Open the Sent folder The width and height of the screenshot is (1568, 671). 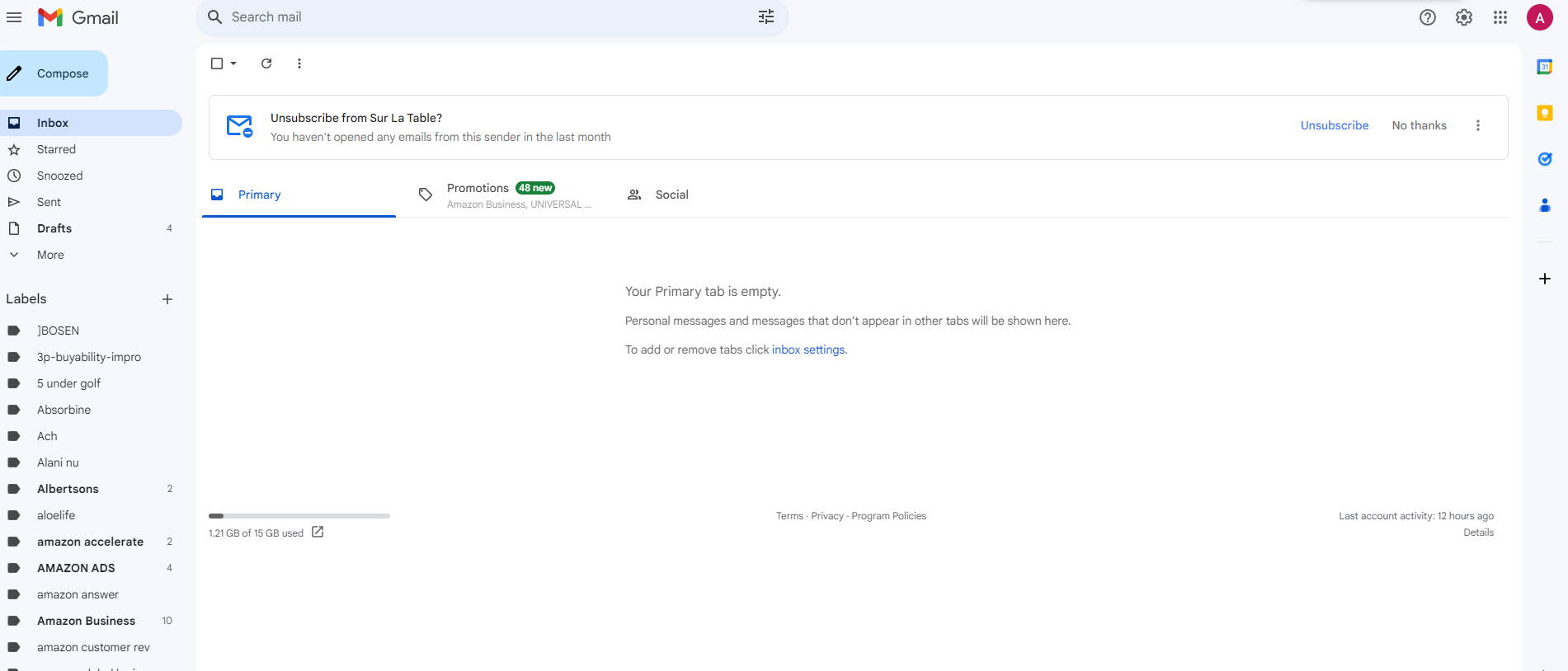[91, 202]
